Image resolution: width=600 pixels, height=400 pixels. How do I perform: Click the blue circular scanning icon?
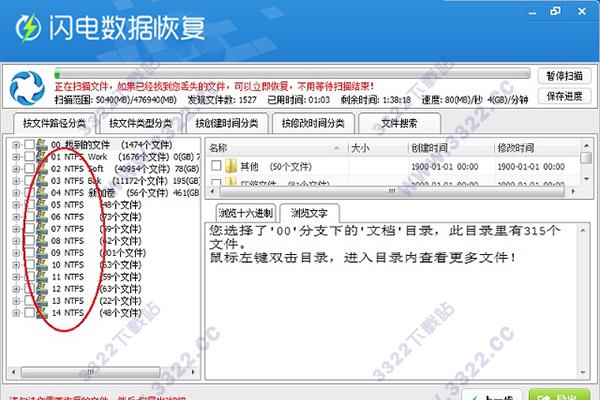27,88
